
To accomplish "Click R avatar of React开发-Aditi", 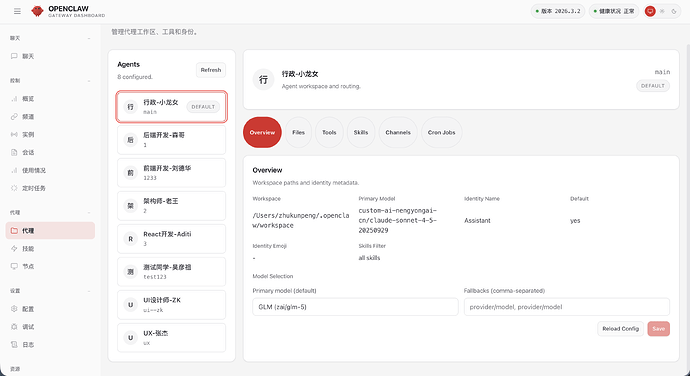I will click(x=130, y=239).
